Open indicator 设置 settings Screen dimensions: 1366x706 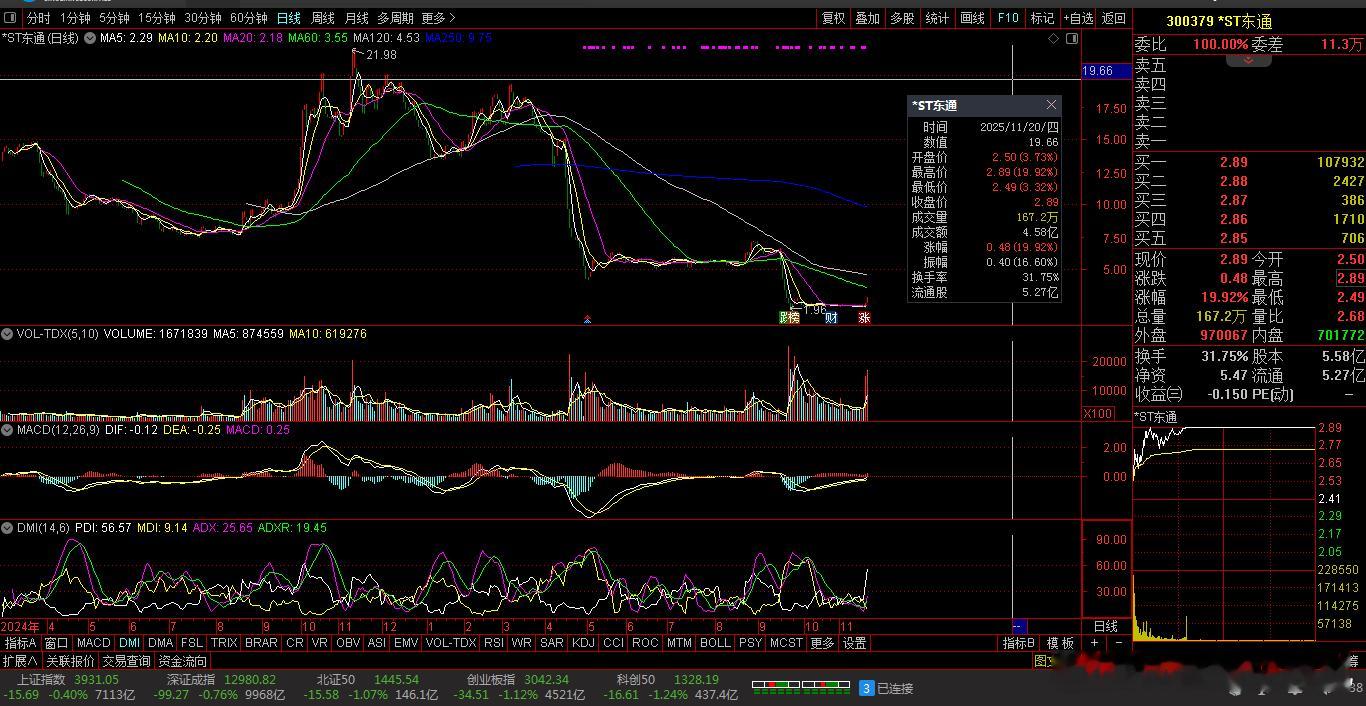click(854, 643)
